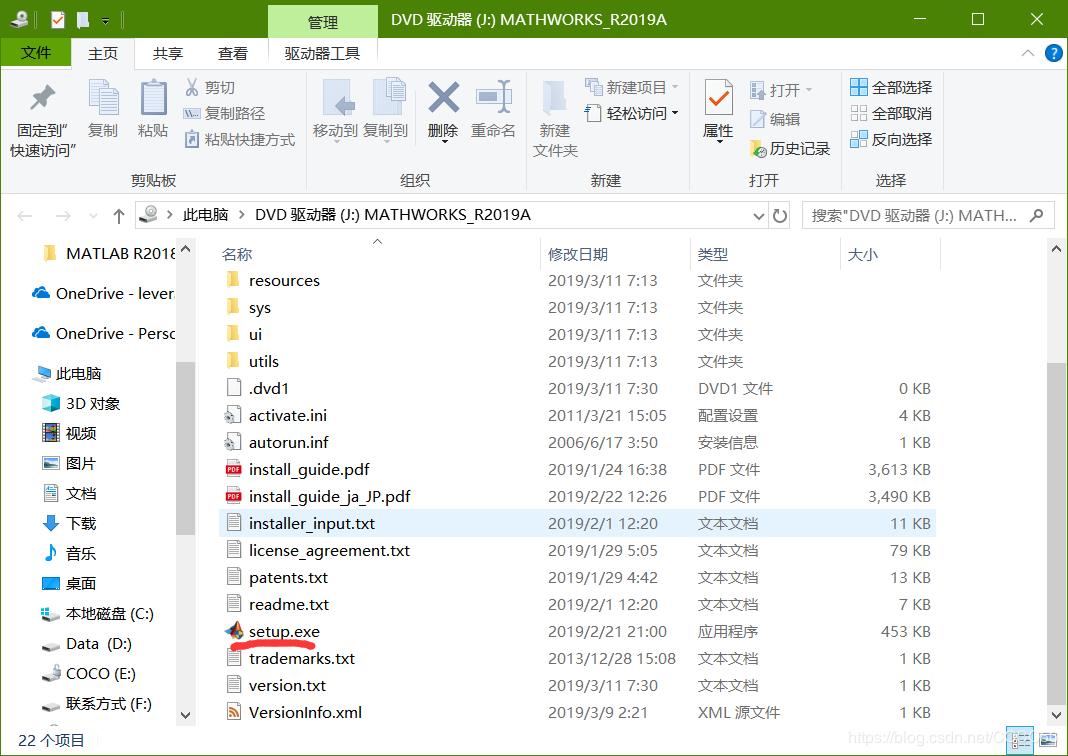Click Select all (全部选择)
The height and width of the screenshot is (756, 1068).
(x=892, y=87)
